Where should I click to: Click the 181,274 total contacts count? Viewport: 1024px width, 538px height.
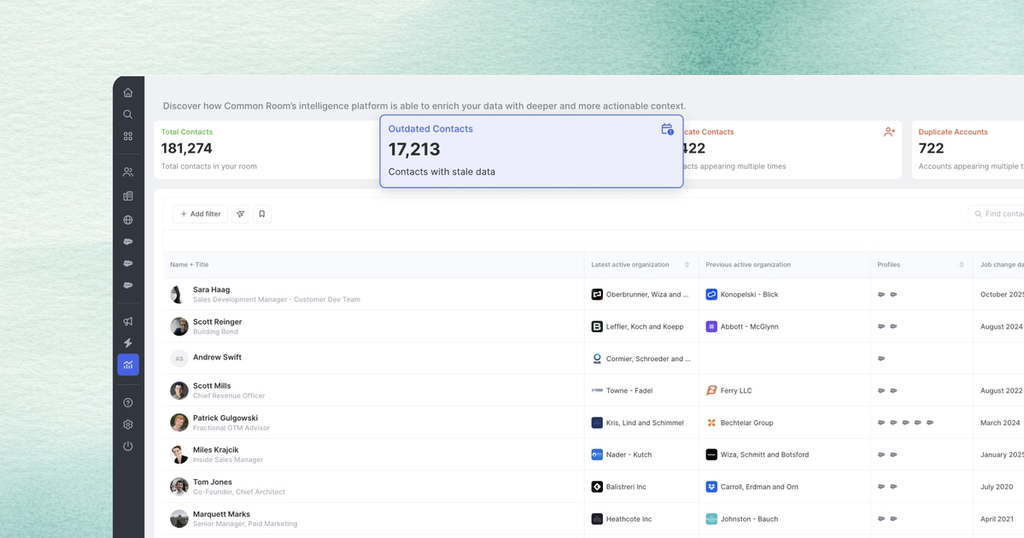[x=187, y=149]
